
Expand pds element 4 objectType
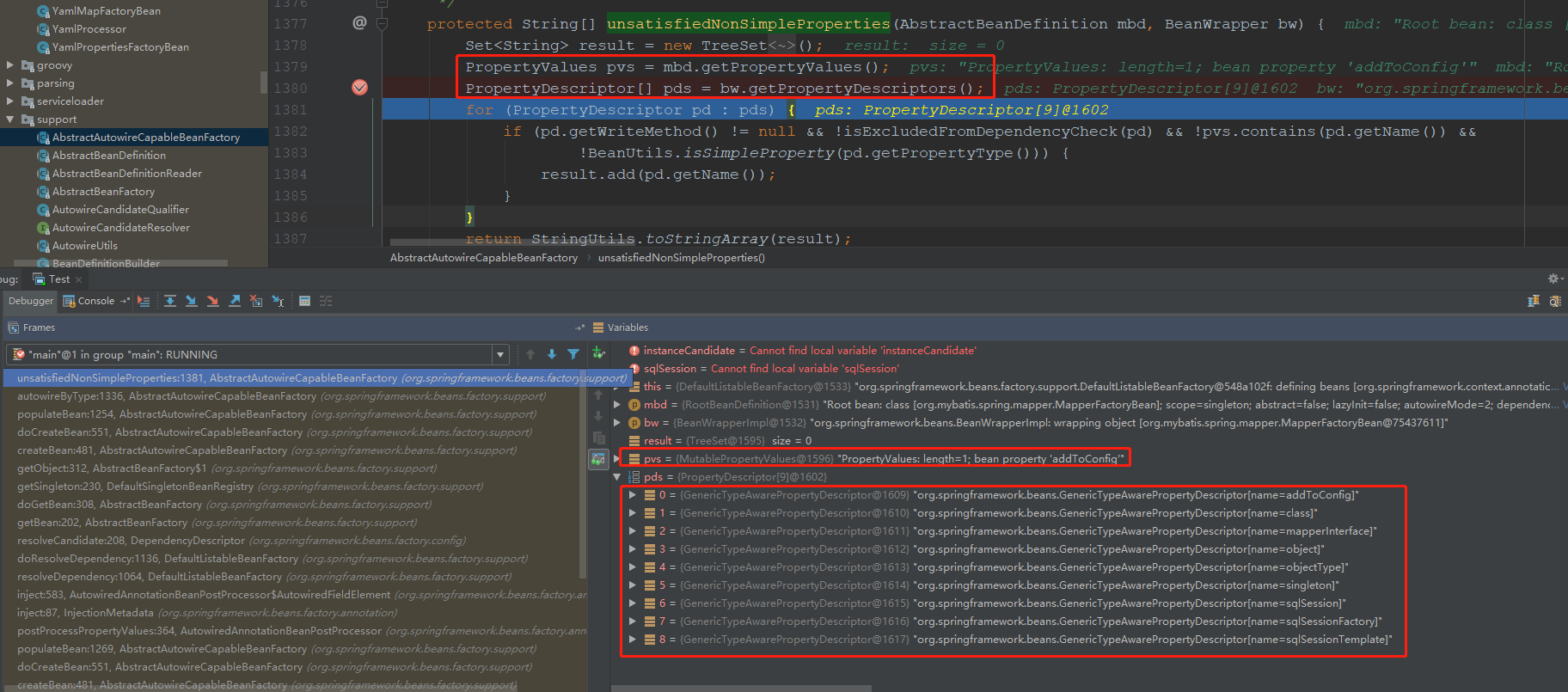coord(632,566)
